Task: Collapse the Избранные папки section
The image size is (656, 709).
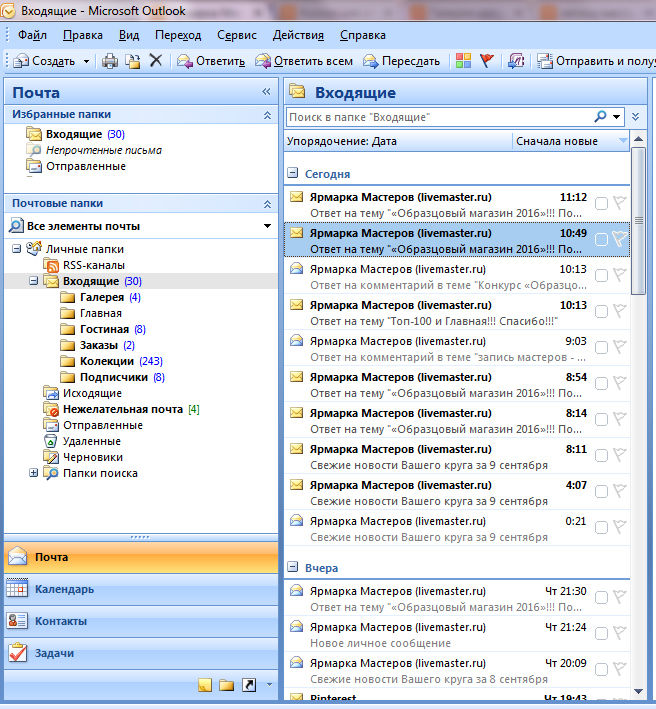Action: point(267,115)
